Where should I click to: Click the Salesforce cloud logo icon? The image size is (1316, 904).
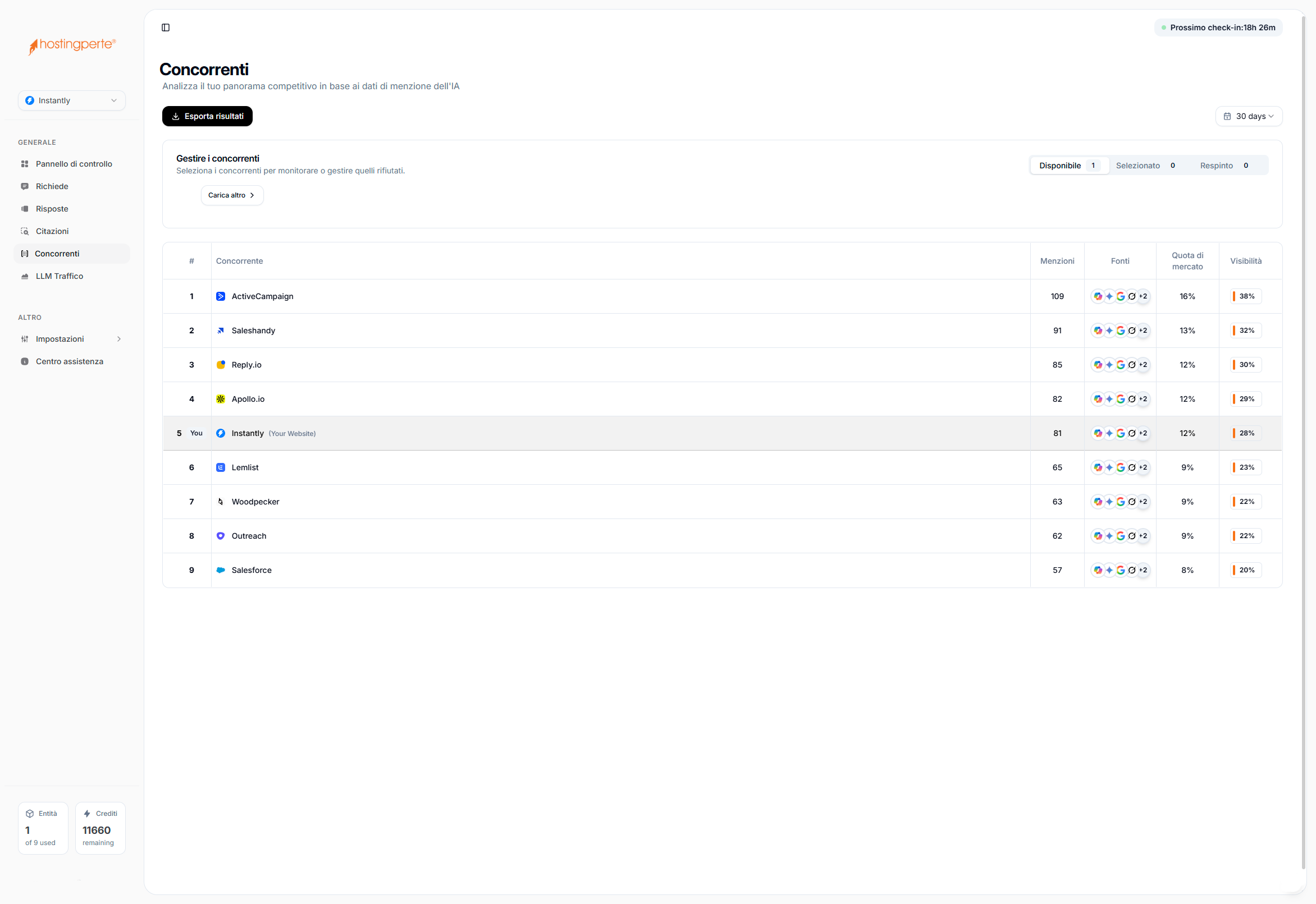pos(221,570)
